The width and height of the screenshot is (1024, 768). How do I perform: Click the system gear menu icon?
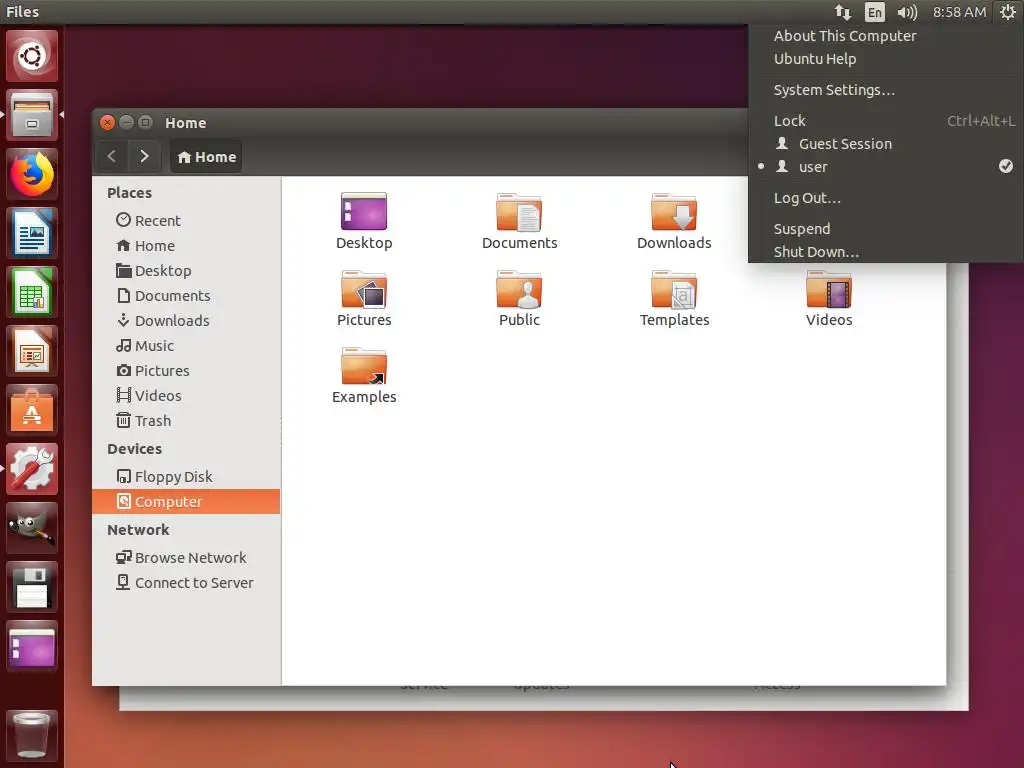(1008, 12)
